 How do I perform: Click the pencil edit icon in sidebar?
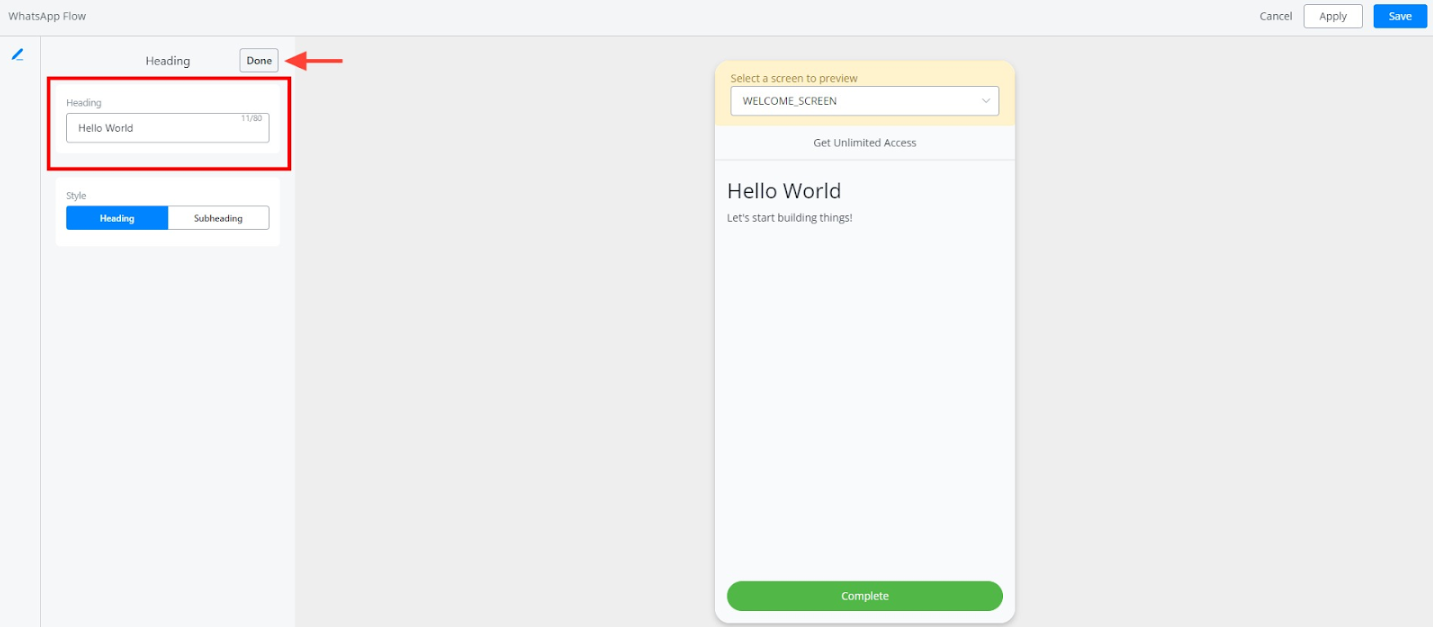point(17,55)
